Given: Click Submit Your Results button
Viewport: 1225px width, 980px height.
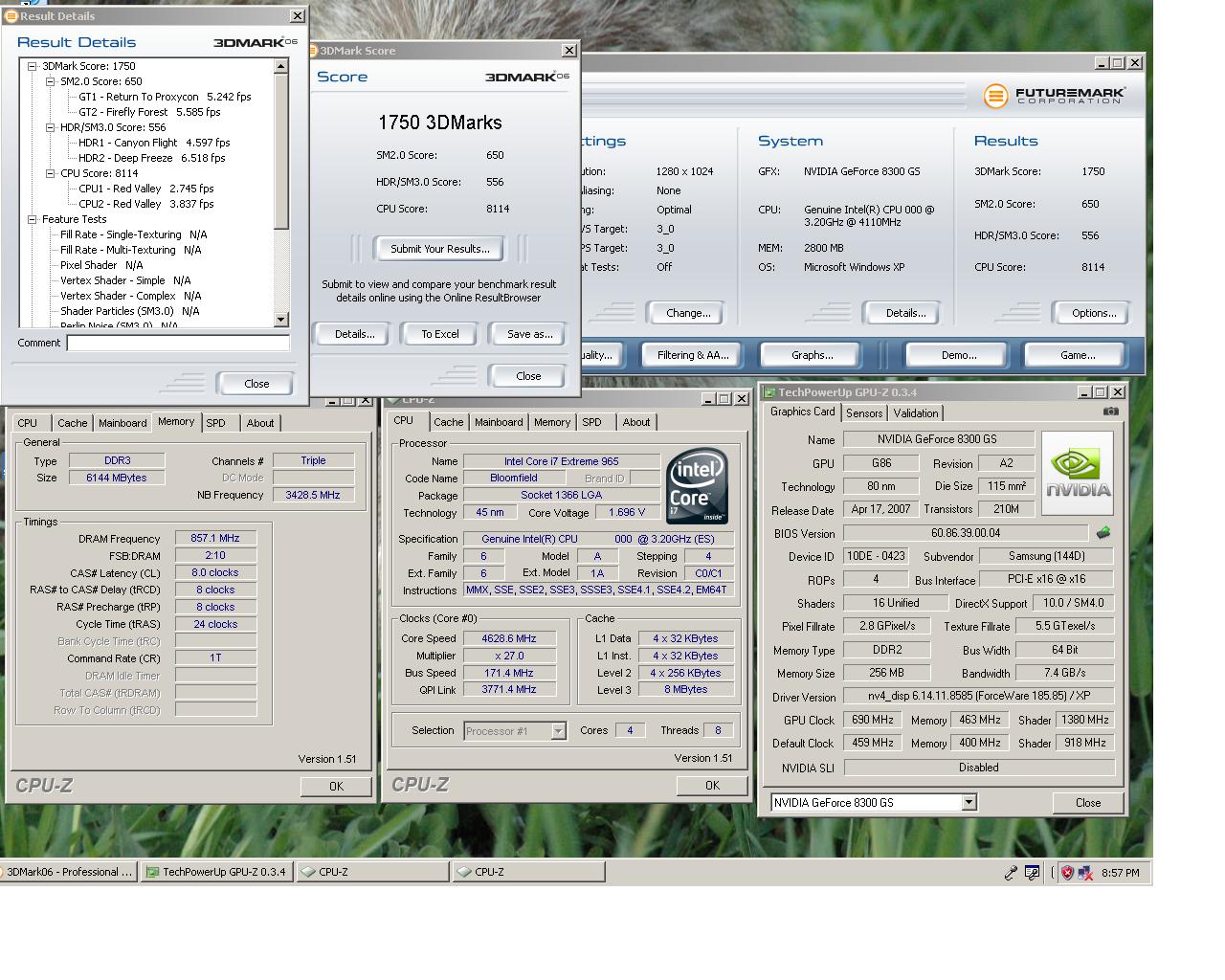Looking at the screenshot, I should pyautogui.click(x=440, y=249).
